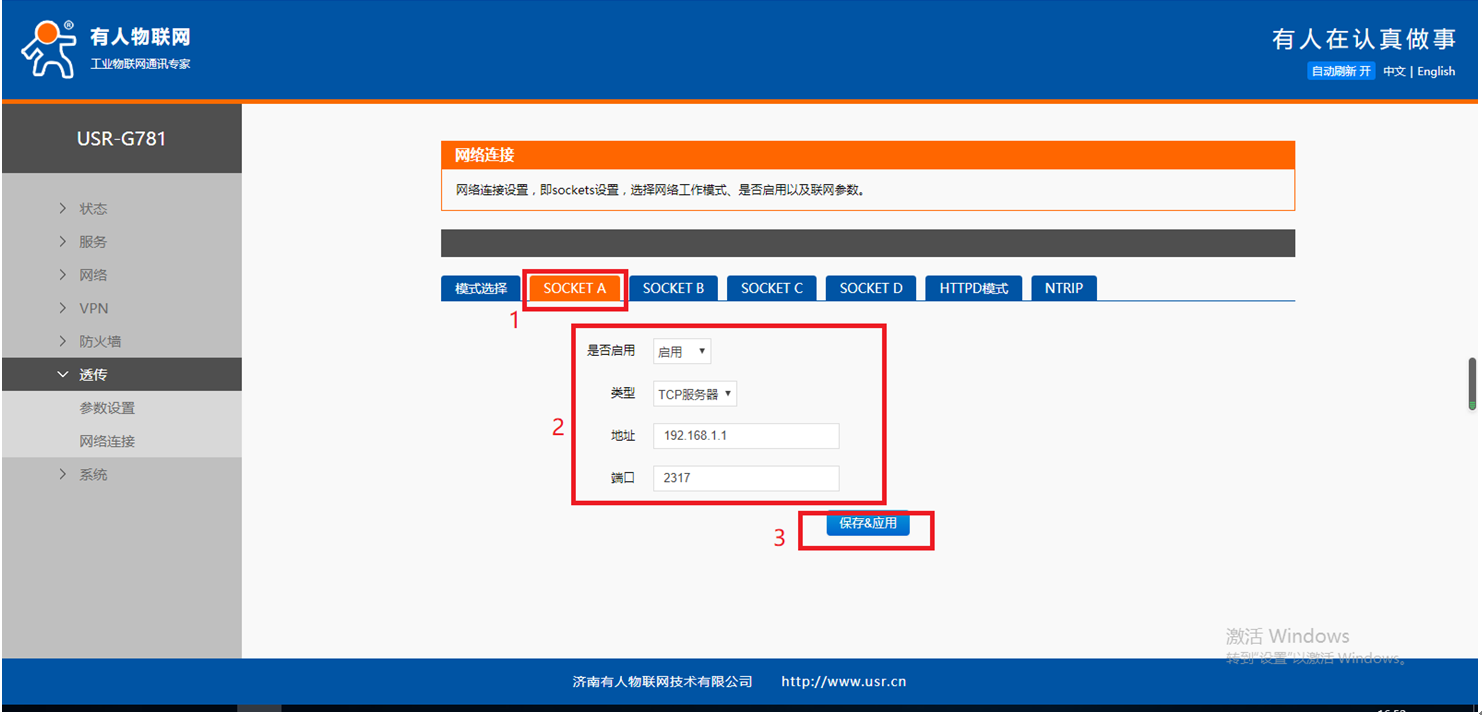This screenshot has height=715, width=1482.
Task: Click the 端口 input field
Action: click(x=746, y=478)
